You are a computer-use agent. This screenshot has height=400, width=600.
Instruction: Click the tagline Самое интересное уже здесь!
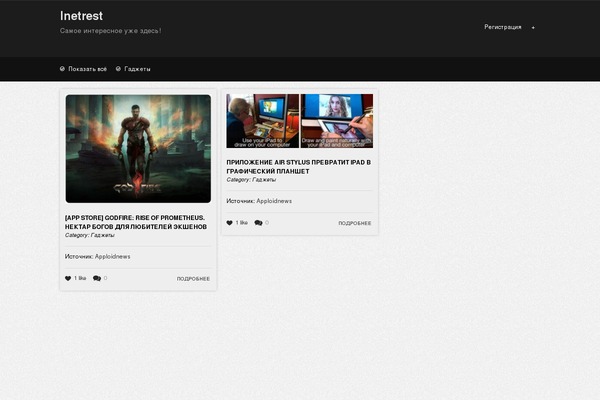[111, 31]
